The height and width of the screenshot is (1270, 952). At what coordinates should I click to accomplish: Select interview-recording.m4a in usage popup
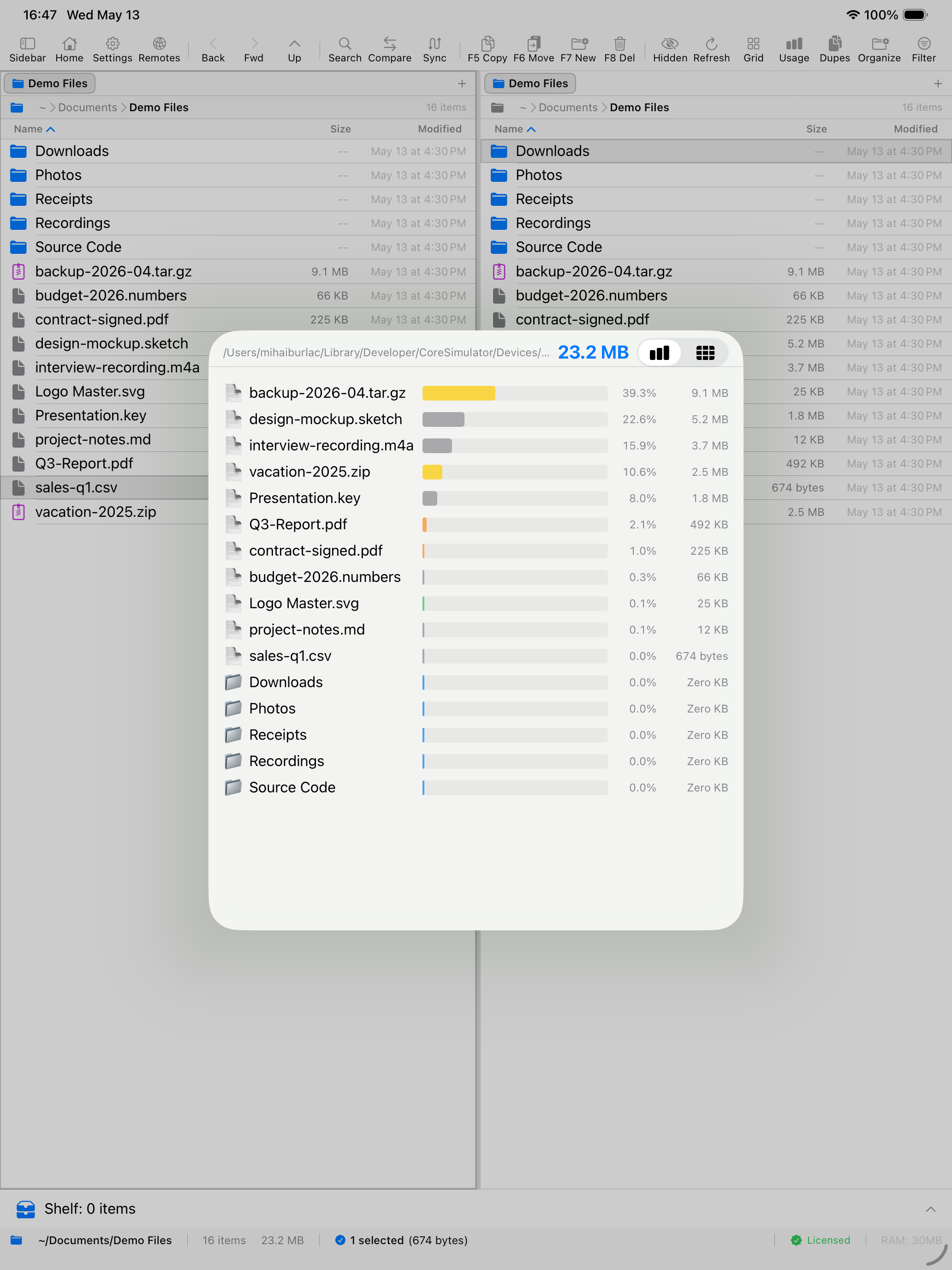(x=476, y=445)
